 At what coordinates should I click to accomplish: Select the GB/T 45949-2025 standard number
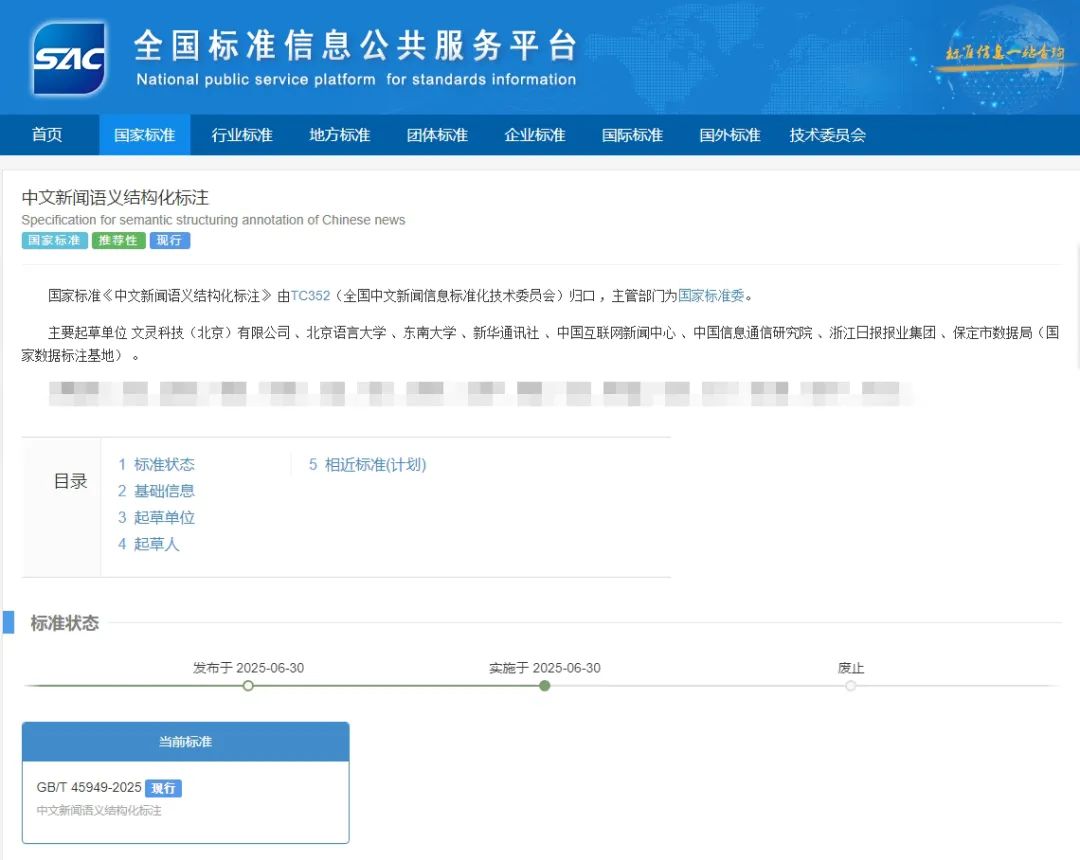[89, 787]
